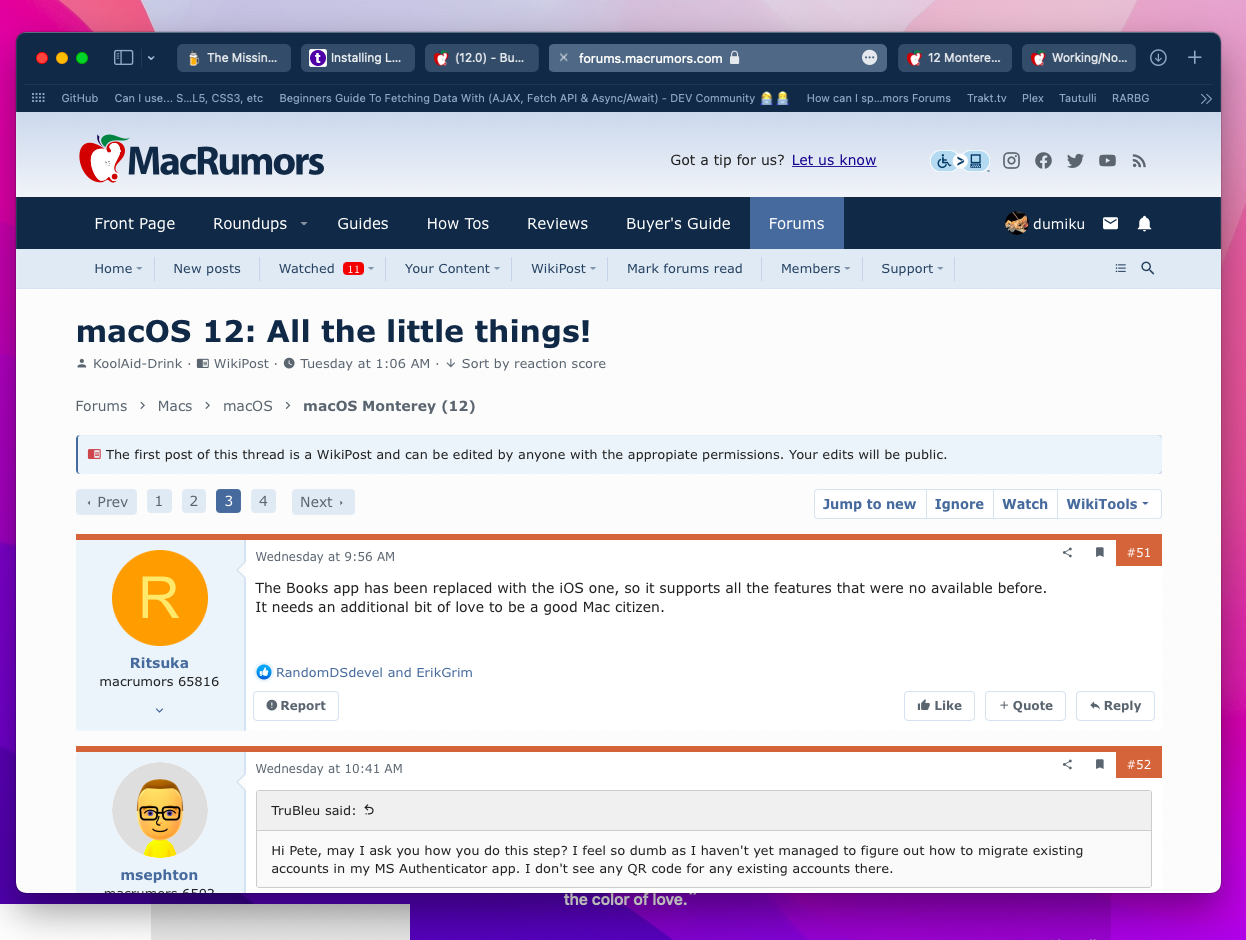
Task: Switch to Installing L... tab
Action: click(358, 58)
